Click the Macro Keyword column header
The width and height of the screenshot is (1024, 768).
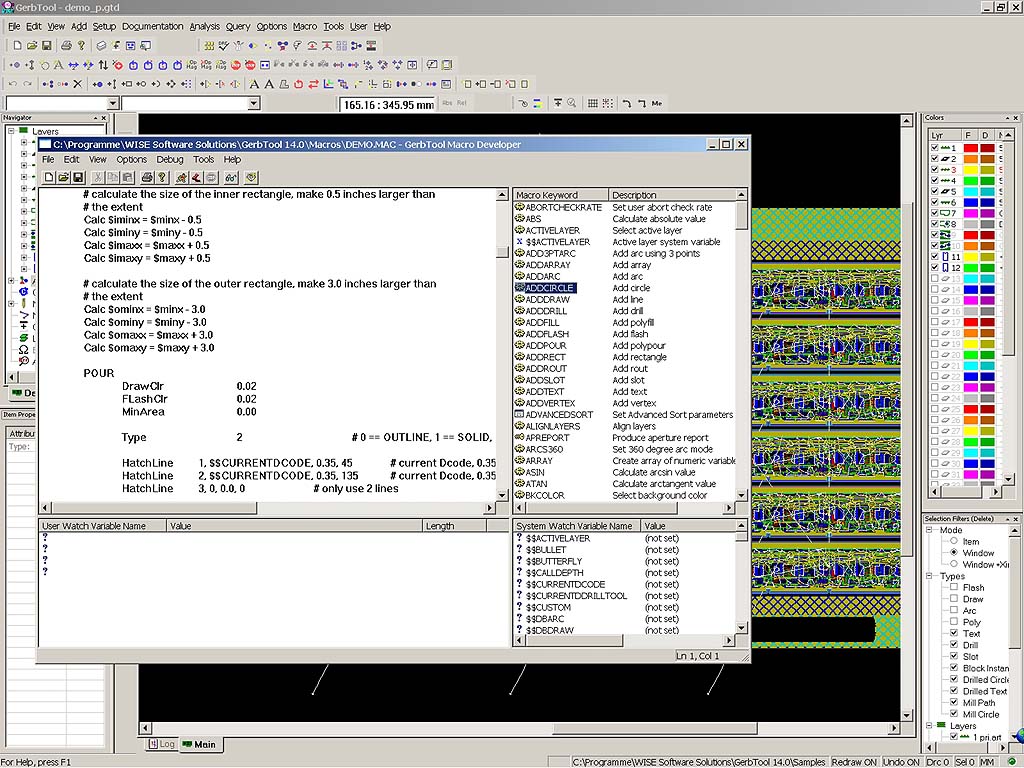tap(560, 195)
